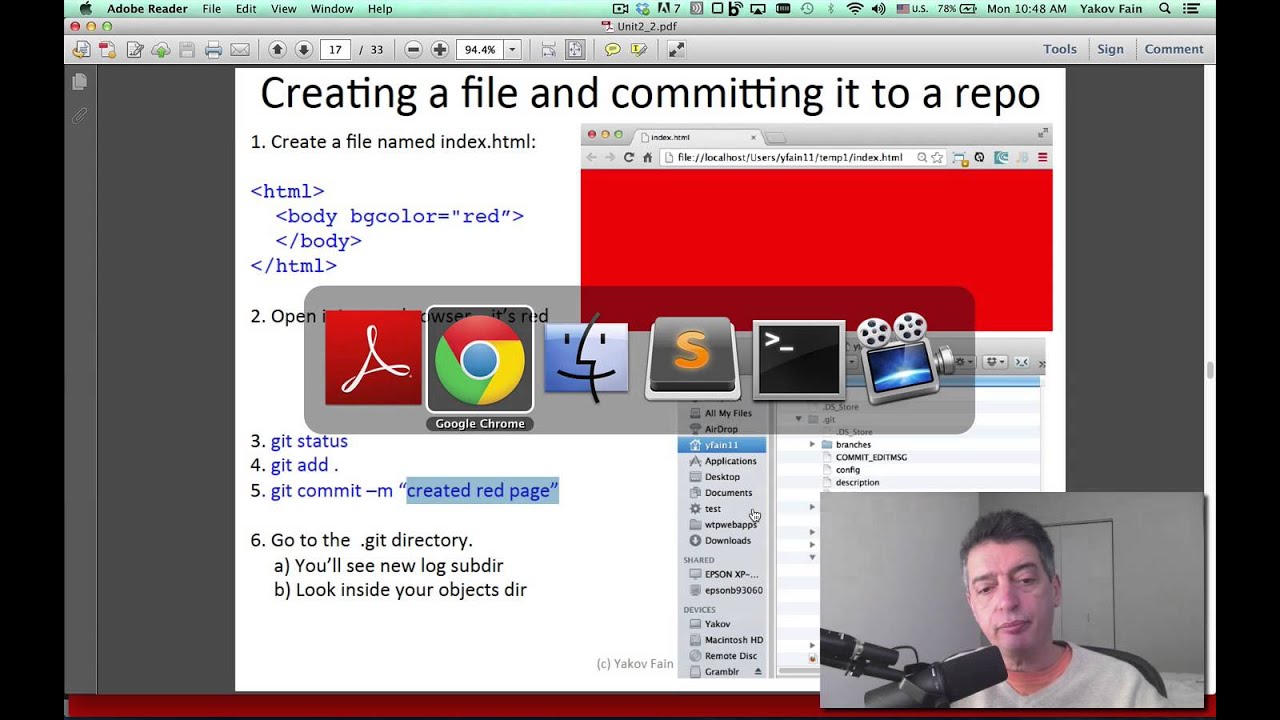Open the Window menu
Viewport: 1280px width, 720px height.
coord(332,9)
